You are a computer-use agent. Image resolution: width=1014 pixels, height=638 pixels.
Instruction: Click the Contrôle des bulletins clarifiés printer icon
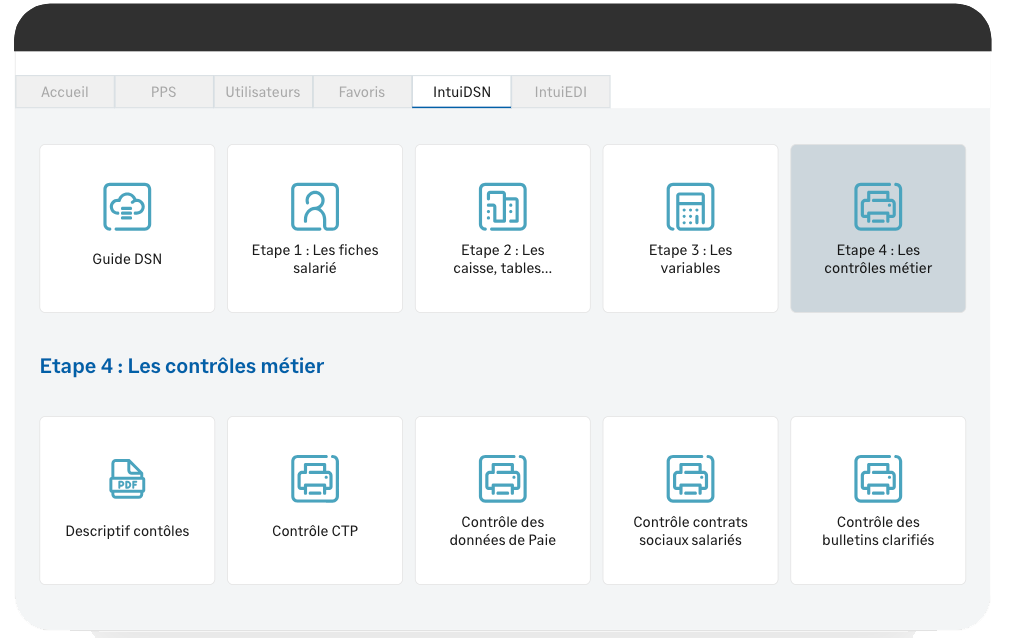point(878,479)
